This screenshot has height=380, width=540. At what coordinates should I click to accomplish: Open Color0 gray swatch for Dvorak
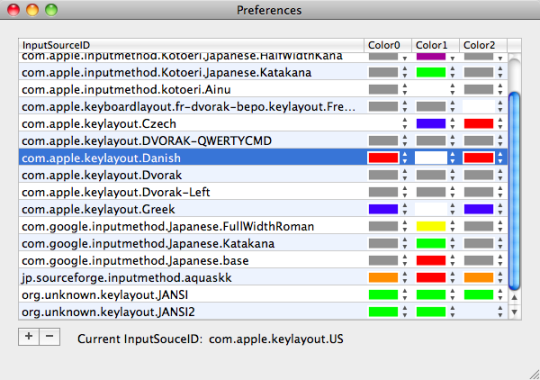point(383,175)
